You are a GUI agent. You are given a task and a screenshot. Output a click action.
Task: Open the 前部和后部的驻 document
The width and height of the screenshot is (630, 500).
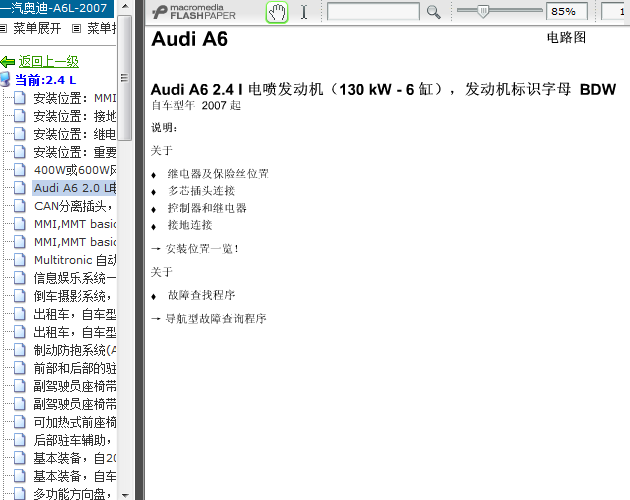[x=75, y=368]
